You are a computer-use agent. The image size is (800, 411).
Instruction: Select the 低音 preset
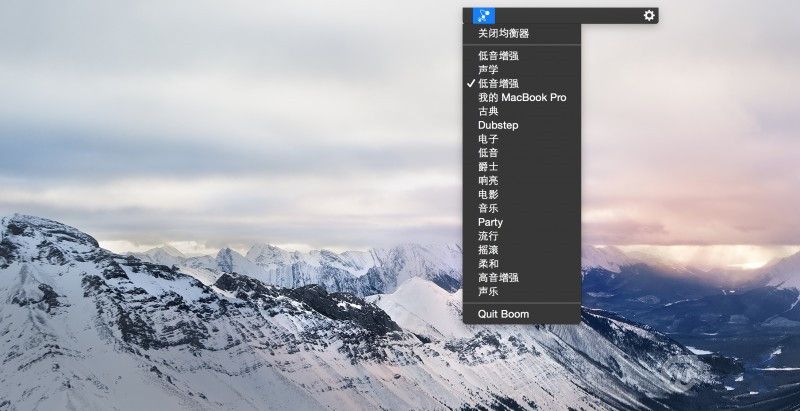[x=488, y=153]
